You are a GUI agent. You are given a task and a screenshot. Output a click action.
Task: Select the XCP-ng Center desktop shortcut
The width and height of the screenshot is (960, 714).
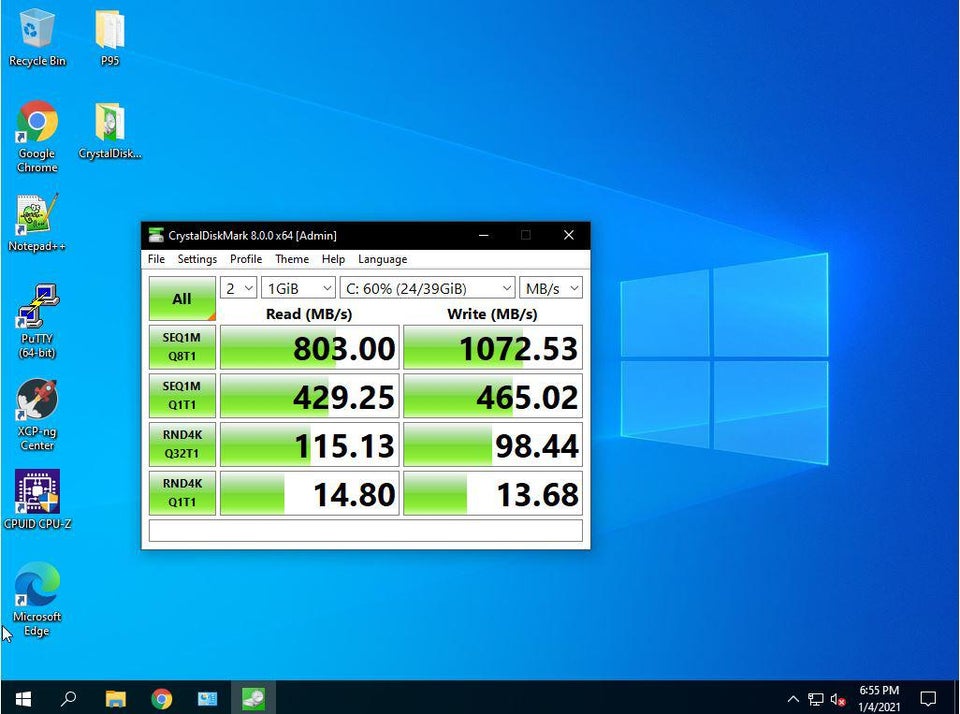(37, 415)
